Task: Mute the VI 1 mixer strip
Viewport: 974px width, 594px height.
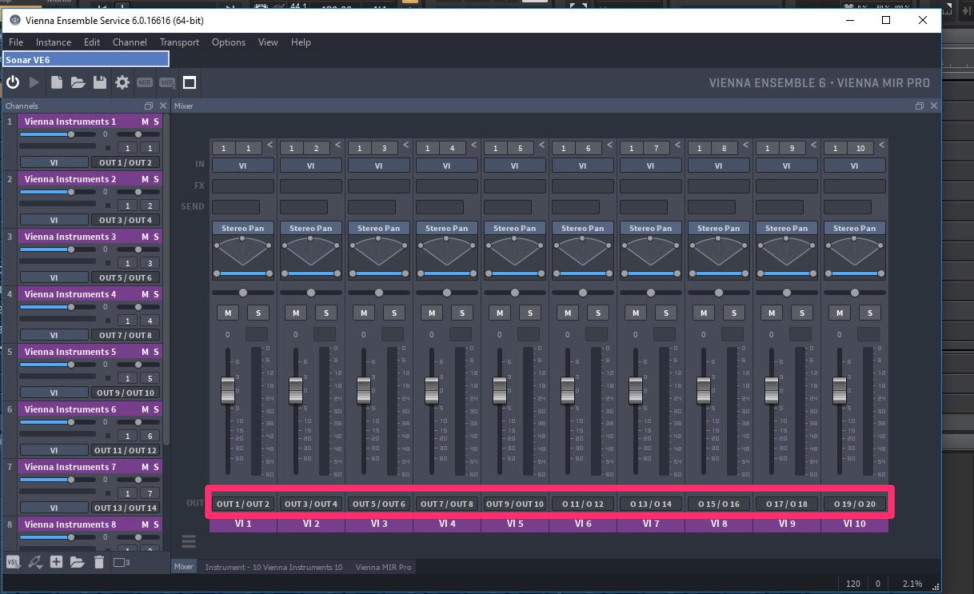Action: 228,313
